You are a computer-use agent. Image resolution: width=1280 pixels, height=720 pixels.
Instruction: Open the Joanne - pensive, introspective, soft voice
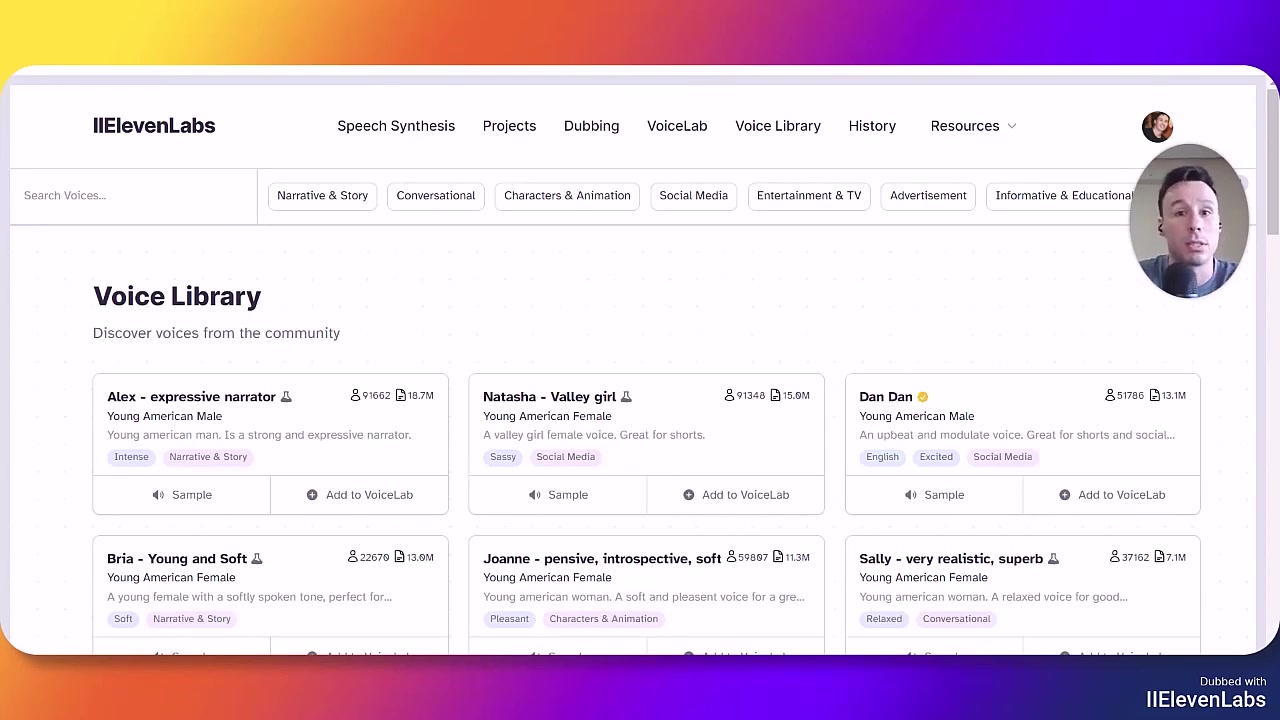click(x=602, y=559)
